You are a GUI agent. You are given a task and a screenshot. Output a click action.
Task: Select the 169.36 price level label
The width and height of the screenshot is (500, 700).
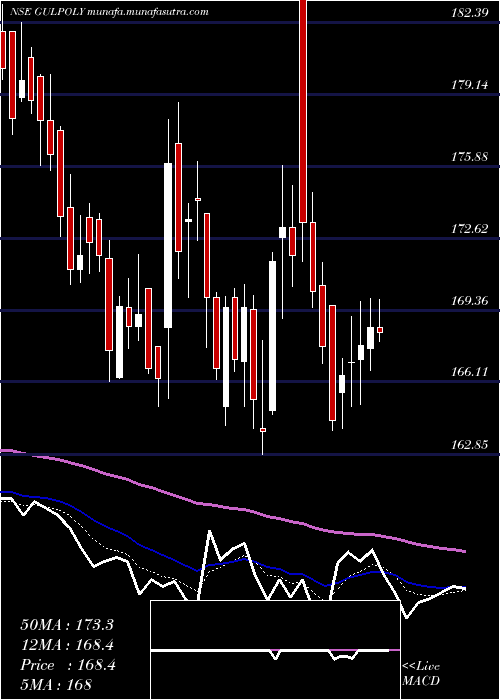pos(470,300)
